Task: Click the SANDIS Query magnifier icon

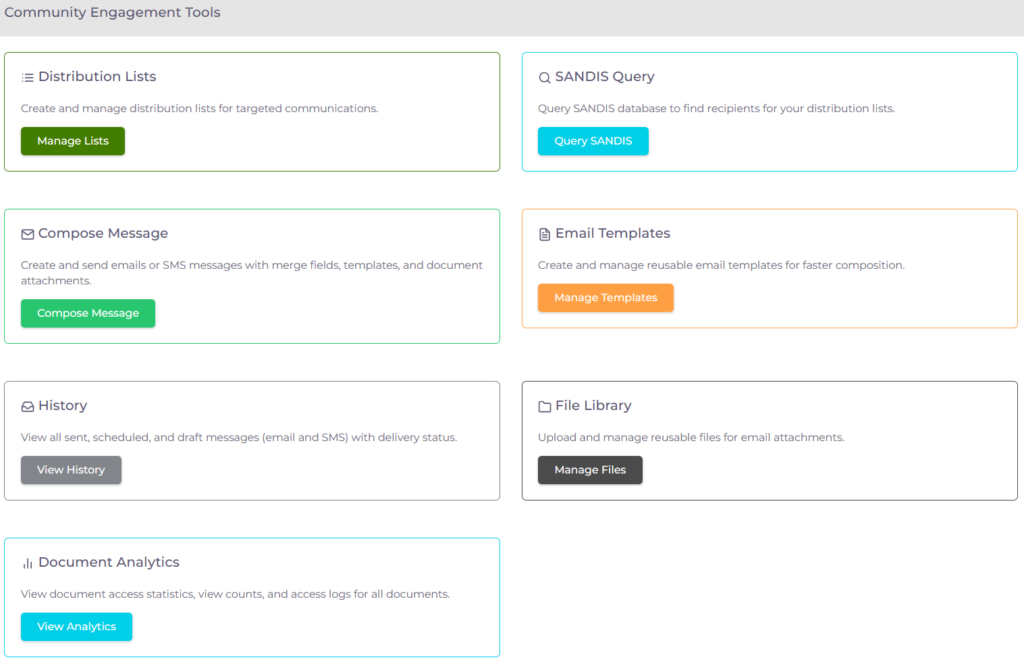Action: pos(544,78)
